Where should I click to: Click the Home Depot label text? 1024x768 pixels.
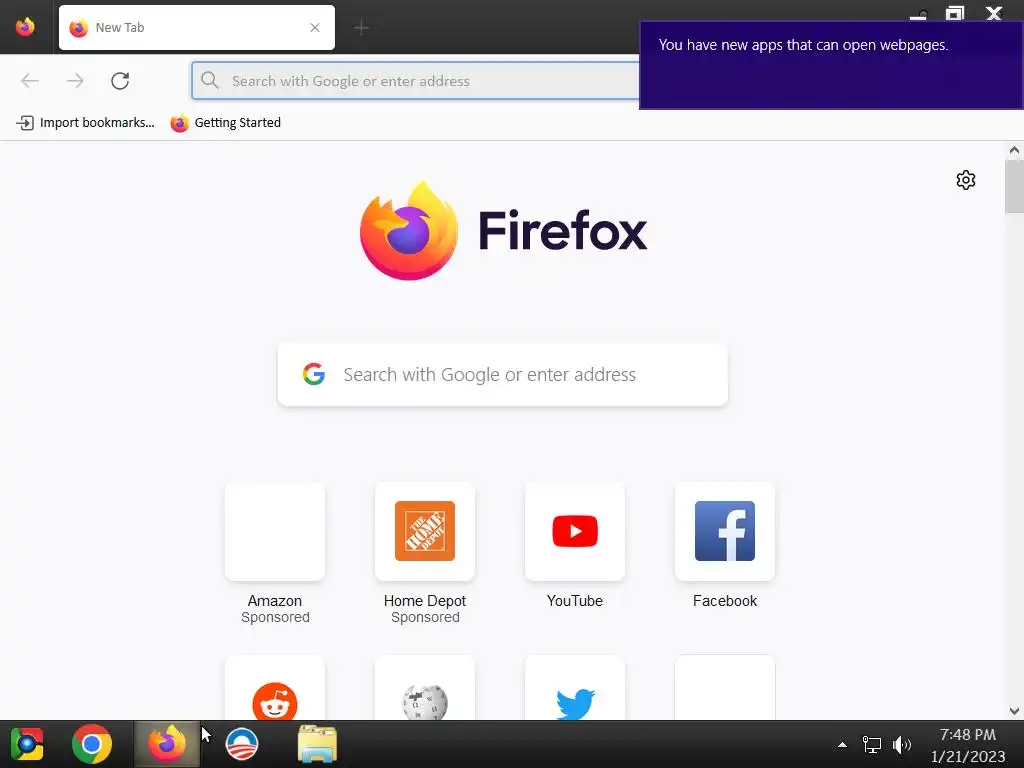pyautogui.click(x=425, y=601)
